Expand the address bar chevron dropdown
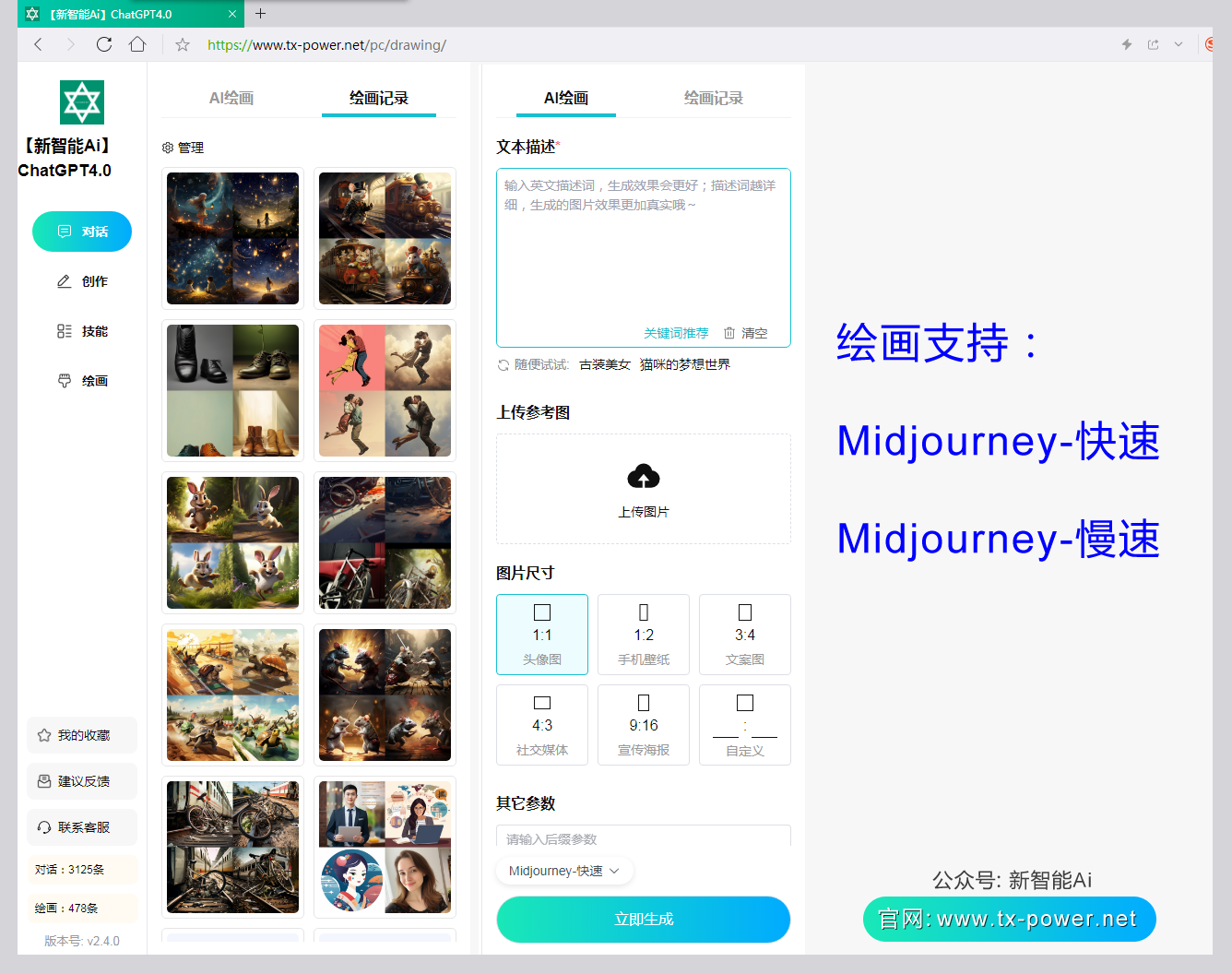 (1179, 44)
